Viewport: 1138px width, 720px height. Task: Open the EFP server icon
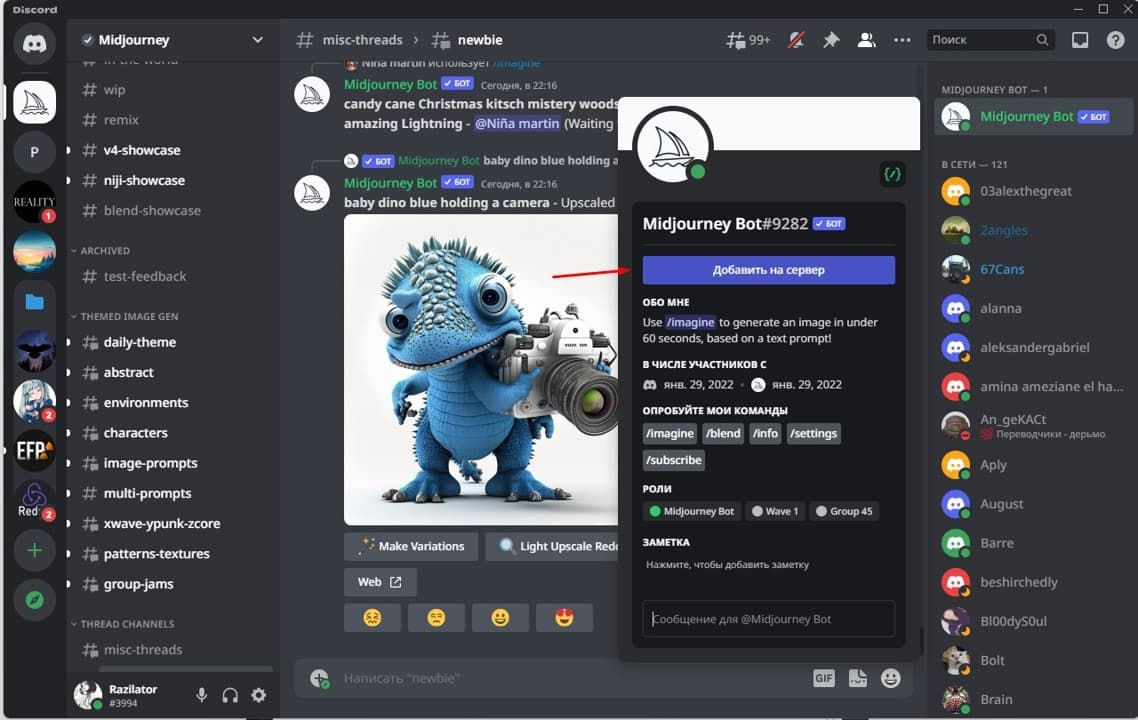[x=34, y=451]
